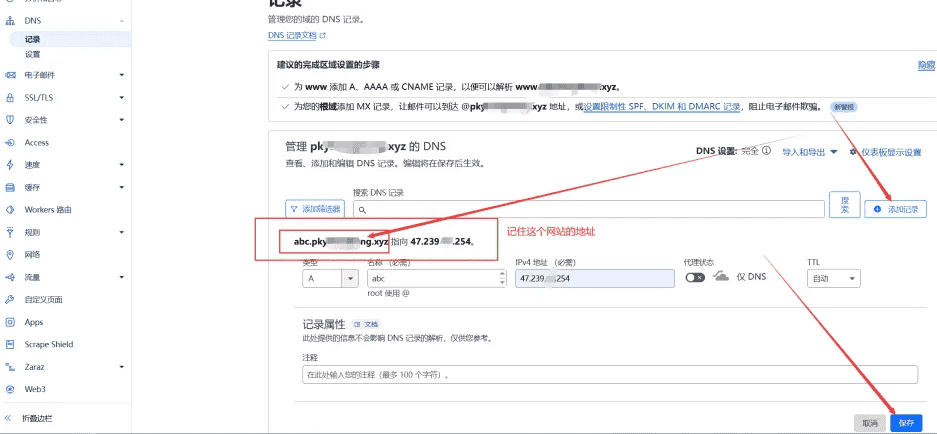Viewport: 937px width, 434px height.
Task: Click the name field stepper arrows
Action: (x=501, y=279)
